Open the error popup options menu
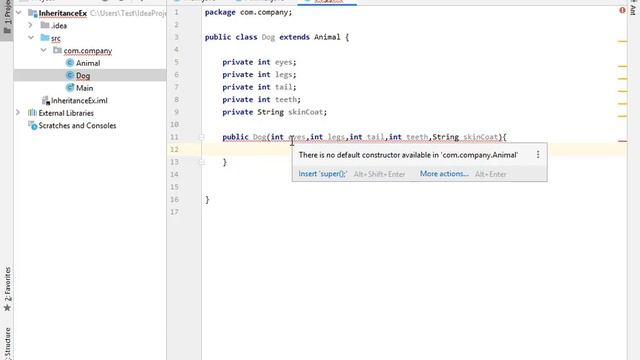This screenshot has height=360, width=640. pos(538,155)
